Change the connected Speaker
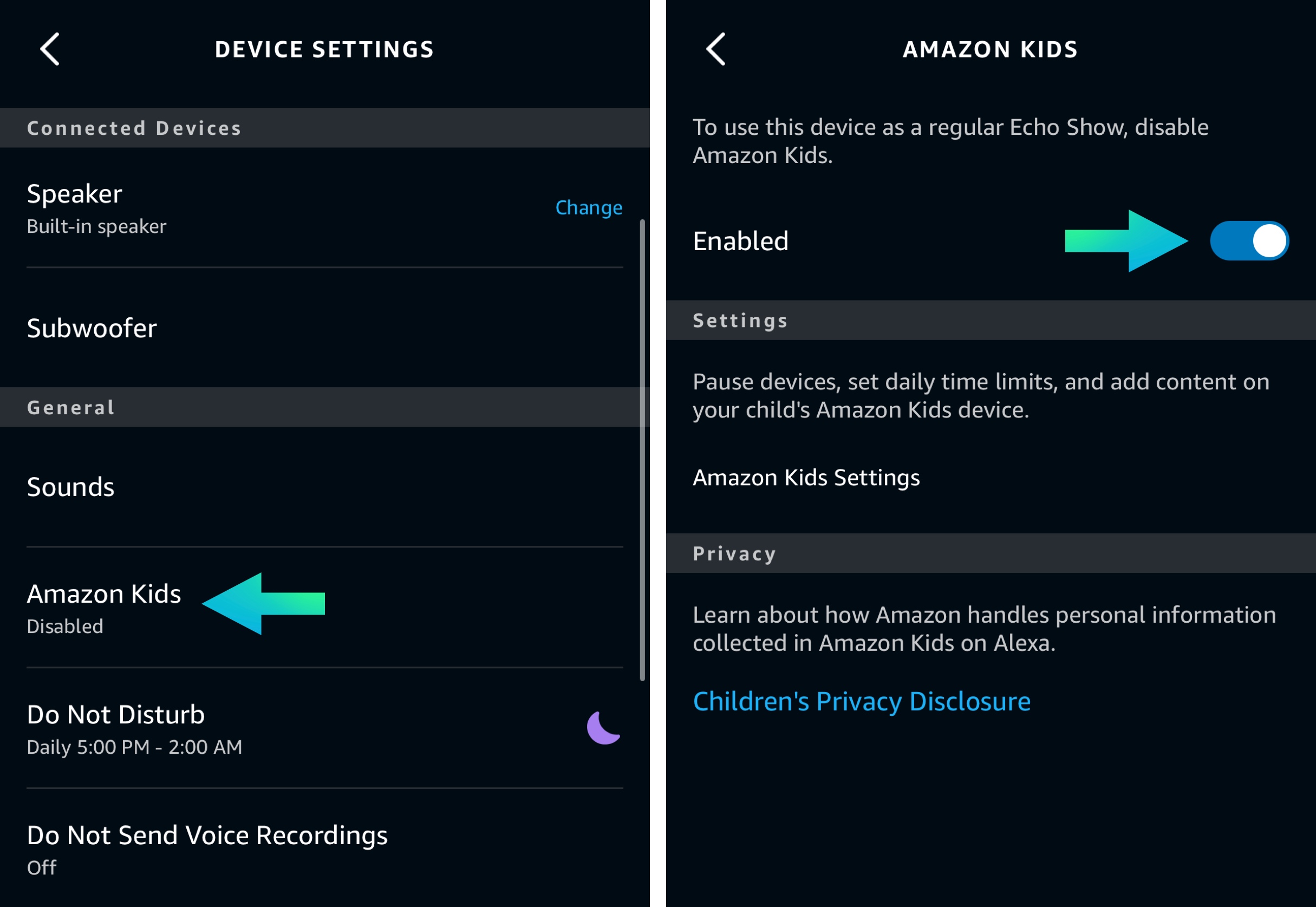 [588, 208]
